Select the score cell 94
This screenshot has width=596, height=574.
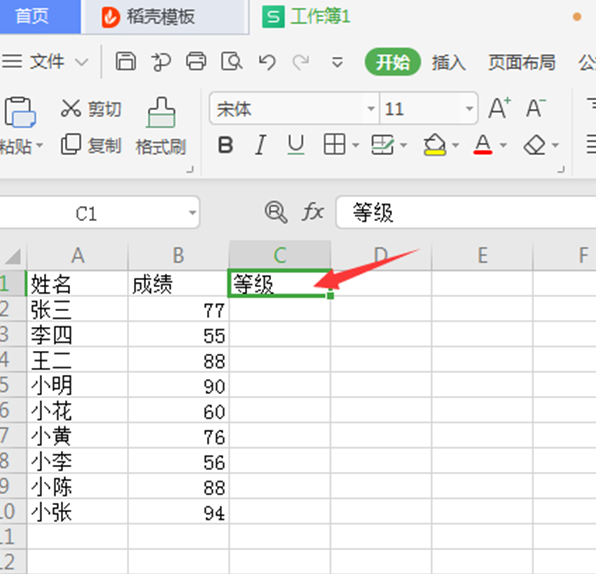tap(179, 512)
